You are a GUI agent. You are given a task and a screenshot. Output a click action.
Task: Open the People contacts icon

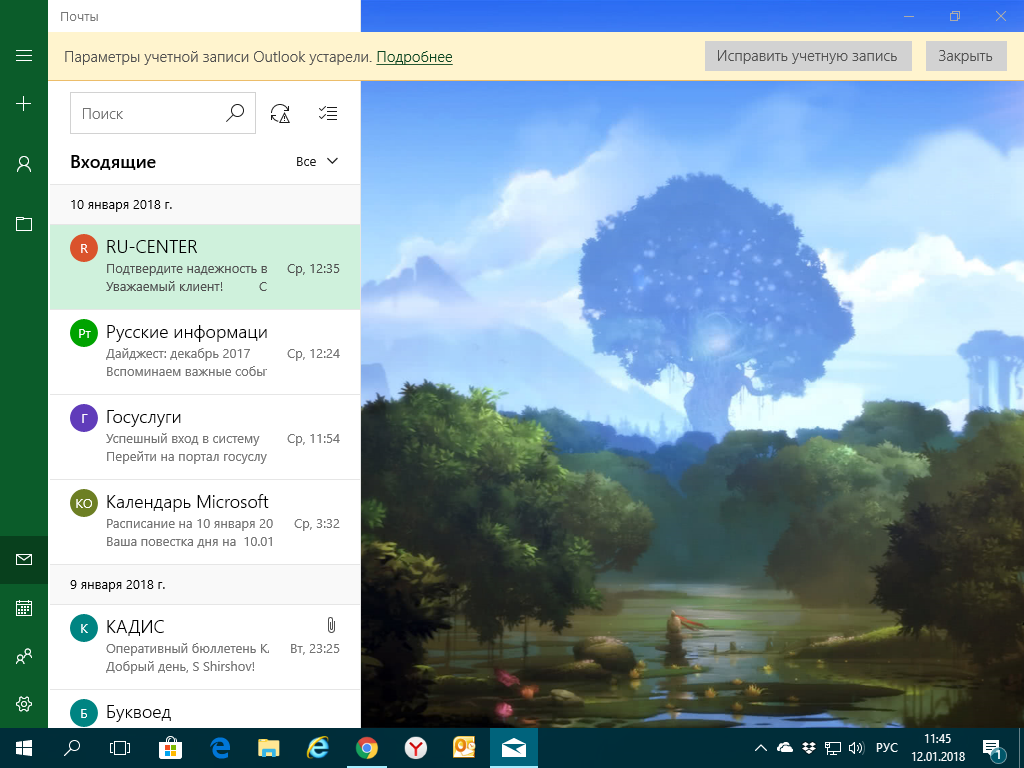(24, 656)
